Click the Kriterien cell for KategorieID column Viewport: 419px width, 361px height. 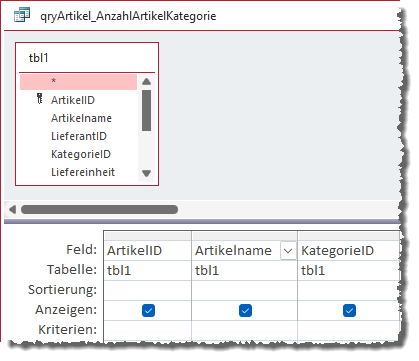pyautogui.click(x=348, y=330)
